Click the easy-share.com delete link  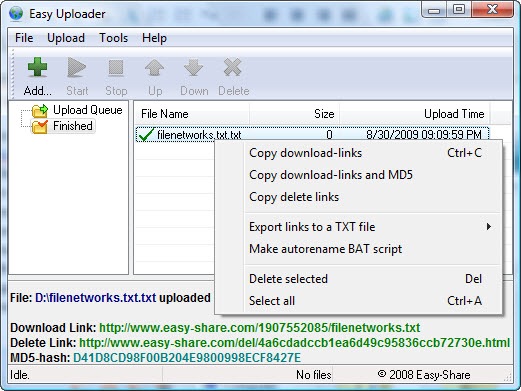(294, 343)
